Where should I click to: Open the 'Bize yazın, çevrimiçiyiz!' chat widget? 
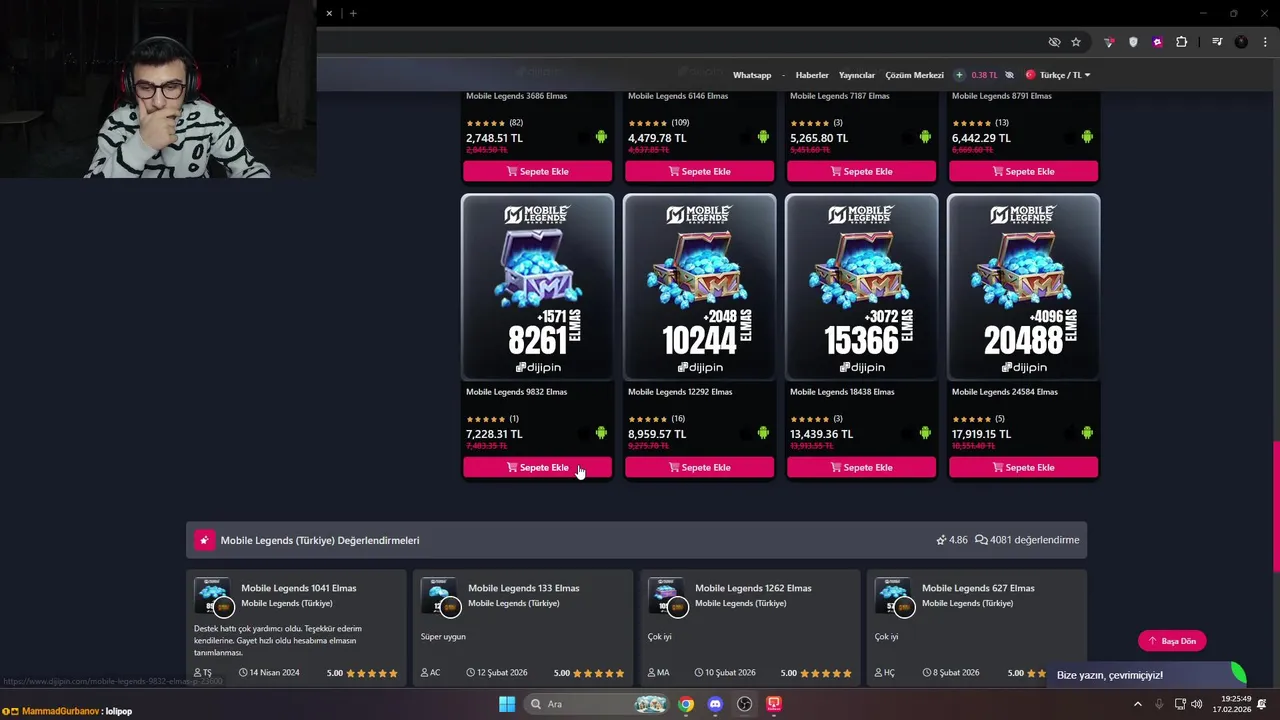click(x=1148, y=675)
